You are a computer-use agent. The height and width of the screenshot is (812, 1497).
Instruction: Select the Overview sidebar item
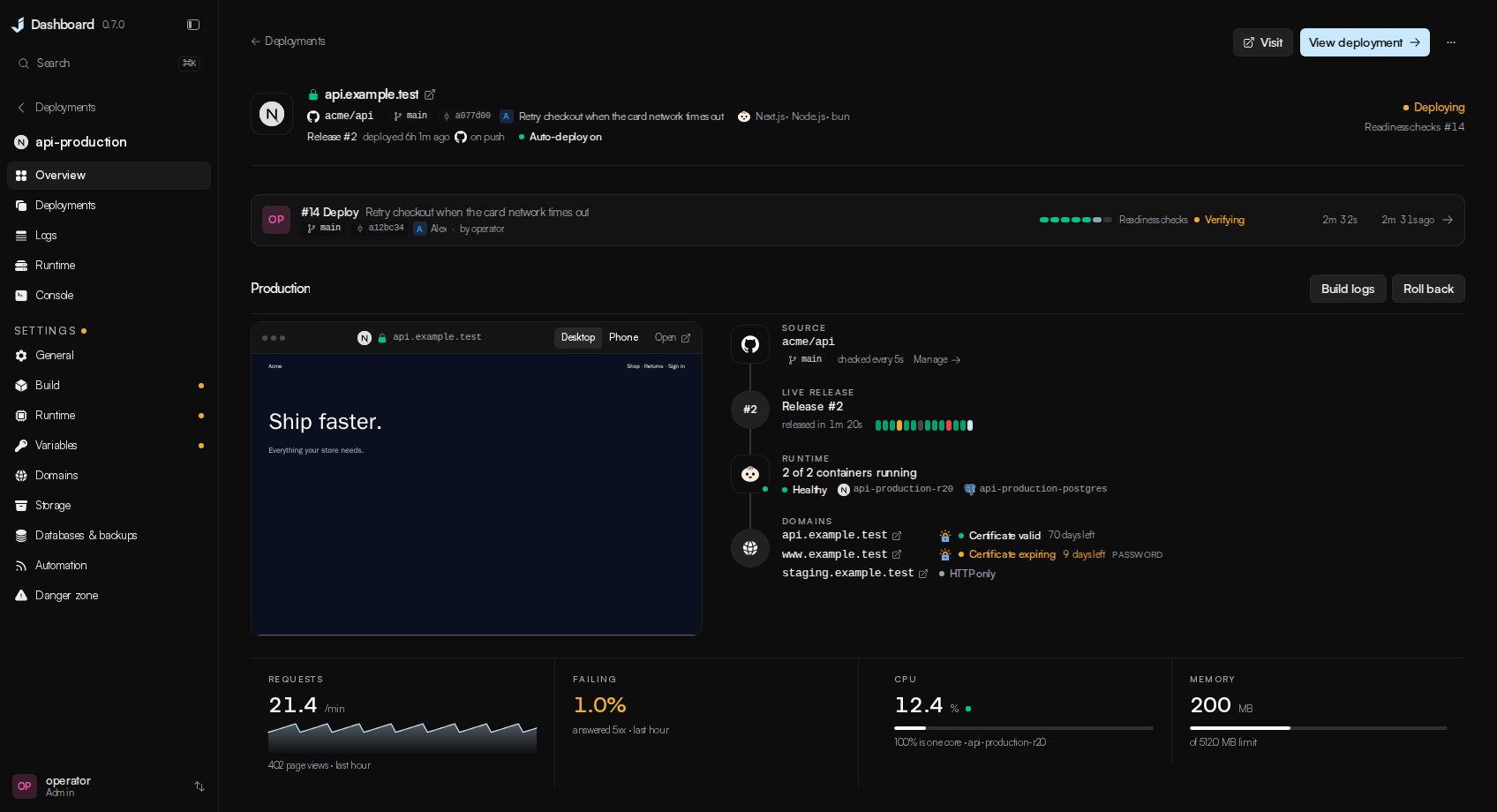click(109, 176)
